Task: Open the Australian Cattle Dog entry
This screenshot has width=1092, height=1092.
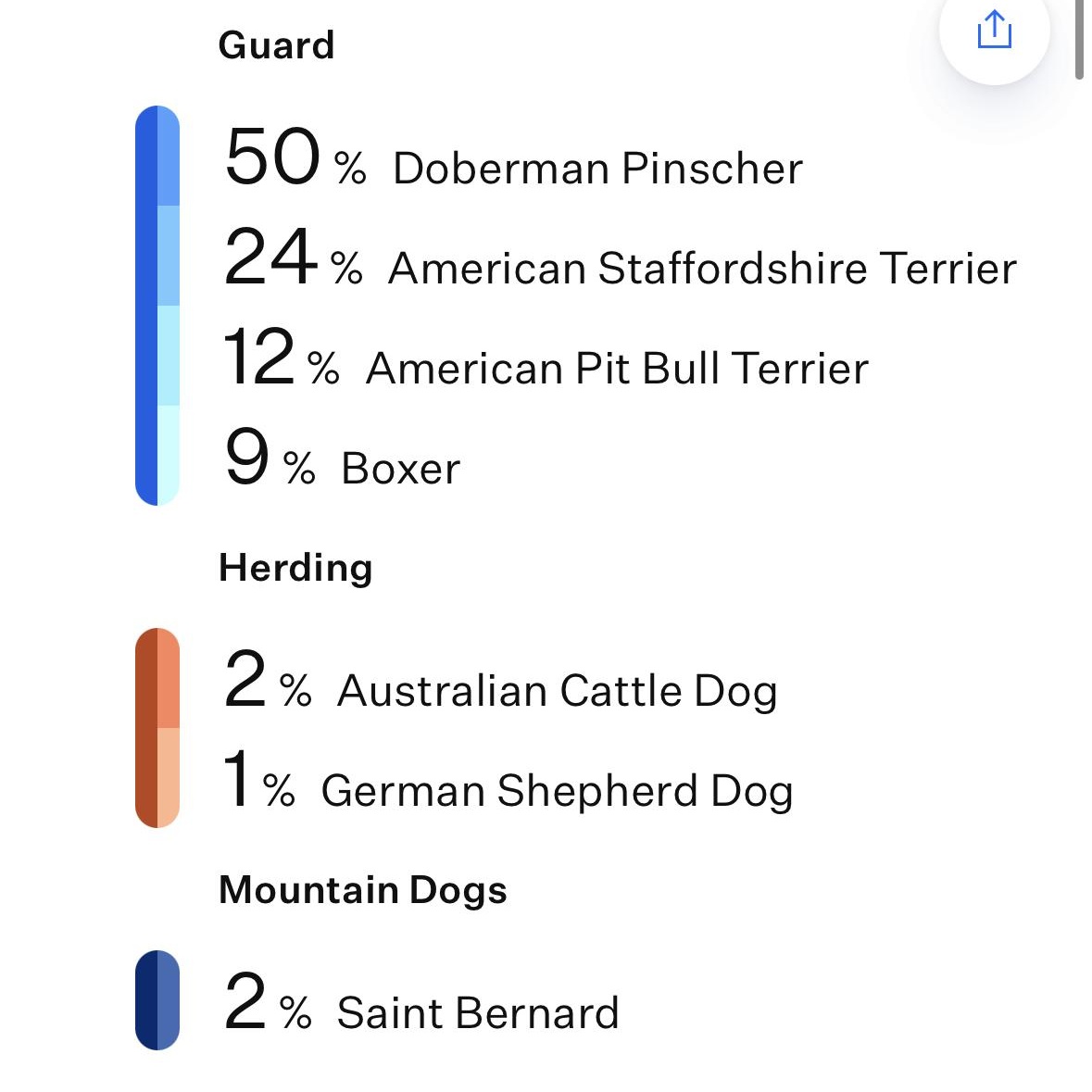Action: click(557, 691)
